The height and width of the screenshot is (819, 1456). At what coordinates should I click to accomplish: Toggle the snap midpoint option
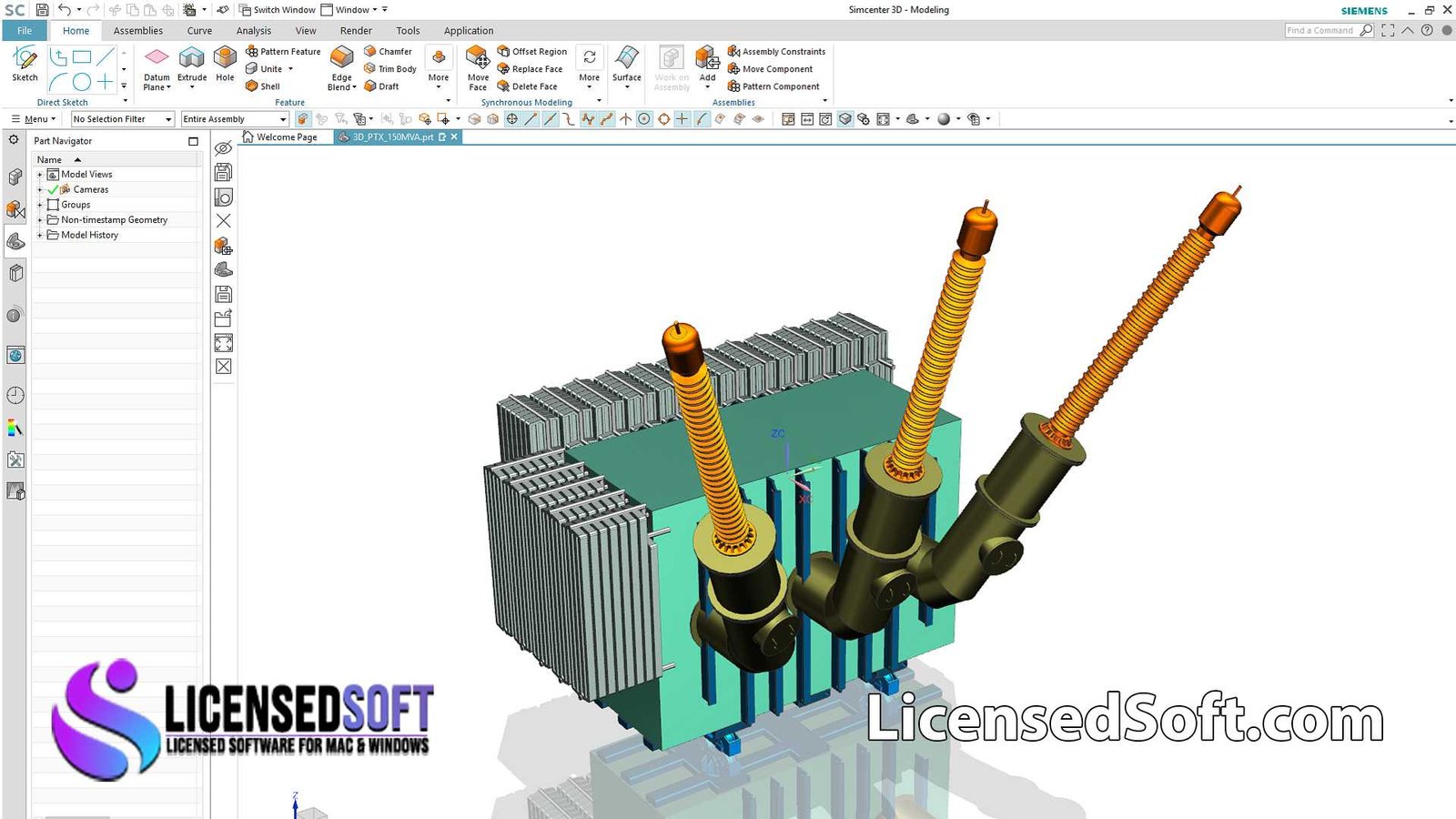click(x=550, y=118)
